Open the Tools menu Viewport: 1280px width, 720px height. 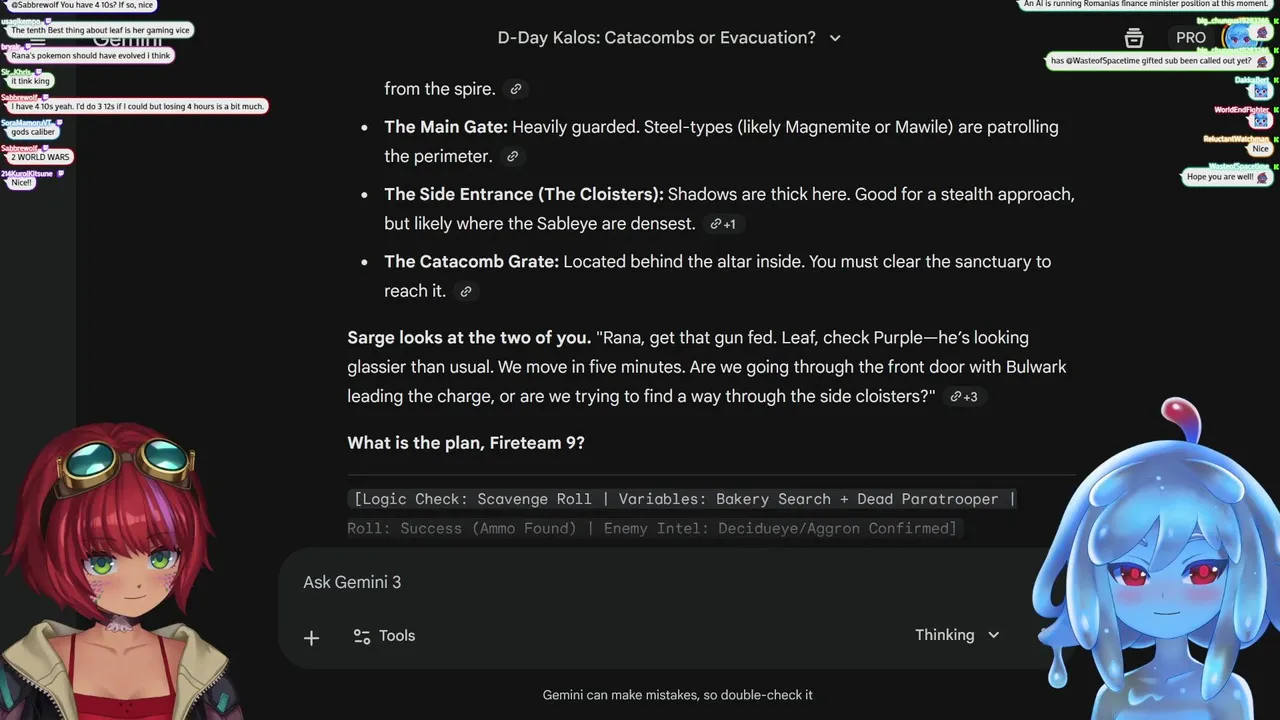[384, 636]
